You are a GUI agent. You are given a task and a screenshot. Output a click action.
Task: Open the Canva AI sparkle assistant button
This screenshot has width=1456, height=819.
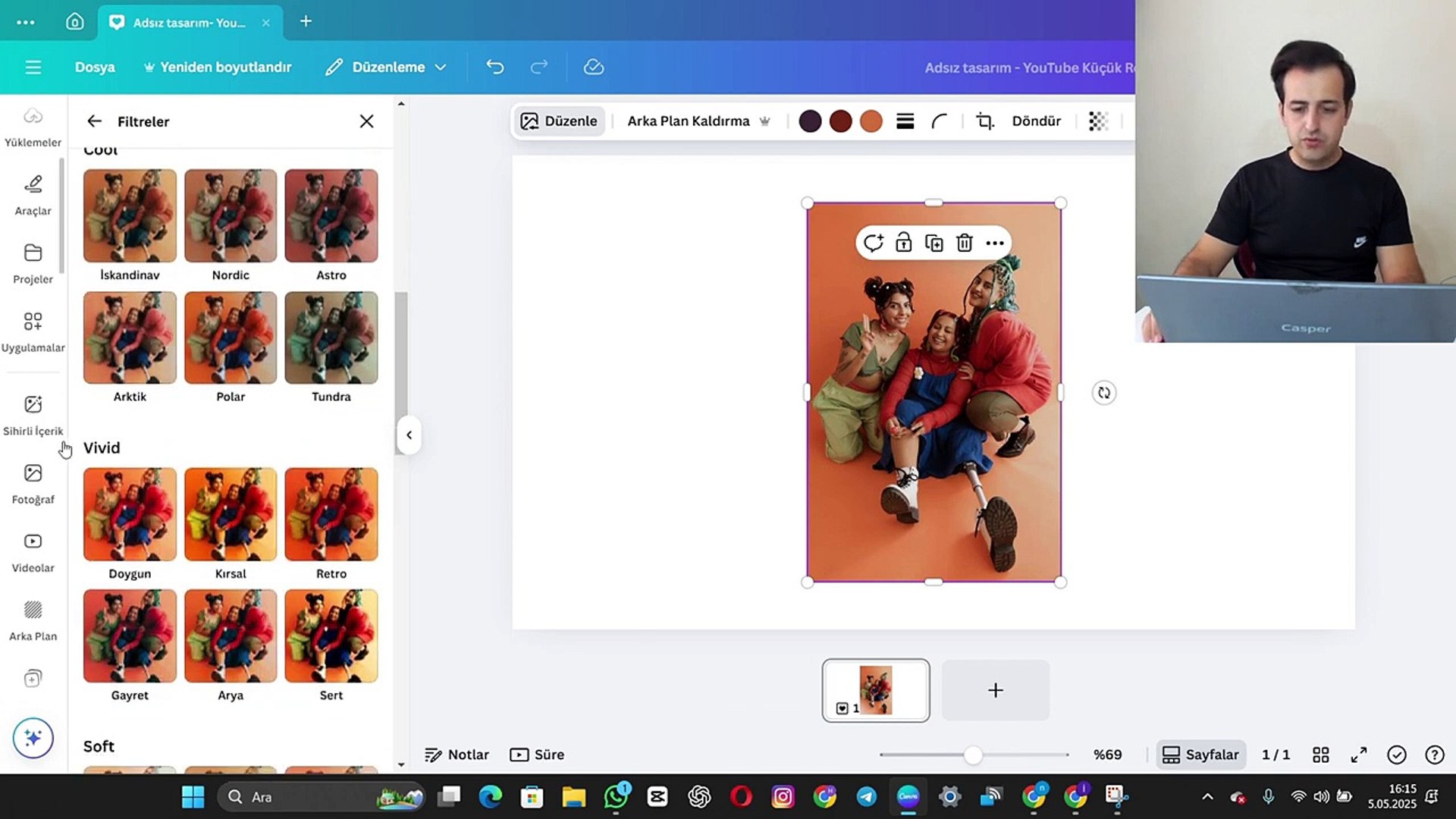click(33, 738)
